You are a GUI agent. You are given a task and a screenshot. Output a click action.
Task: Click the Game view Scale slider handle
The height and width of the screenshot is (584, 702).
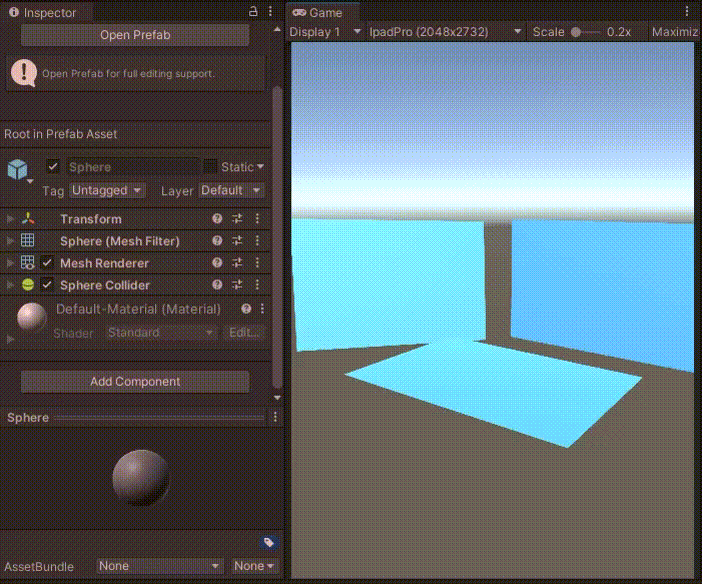(x=576, y=32)
